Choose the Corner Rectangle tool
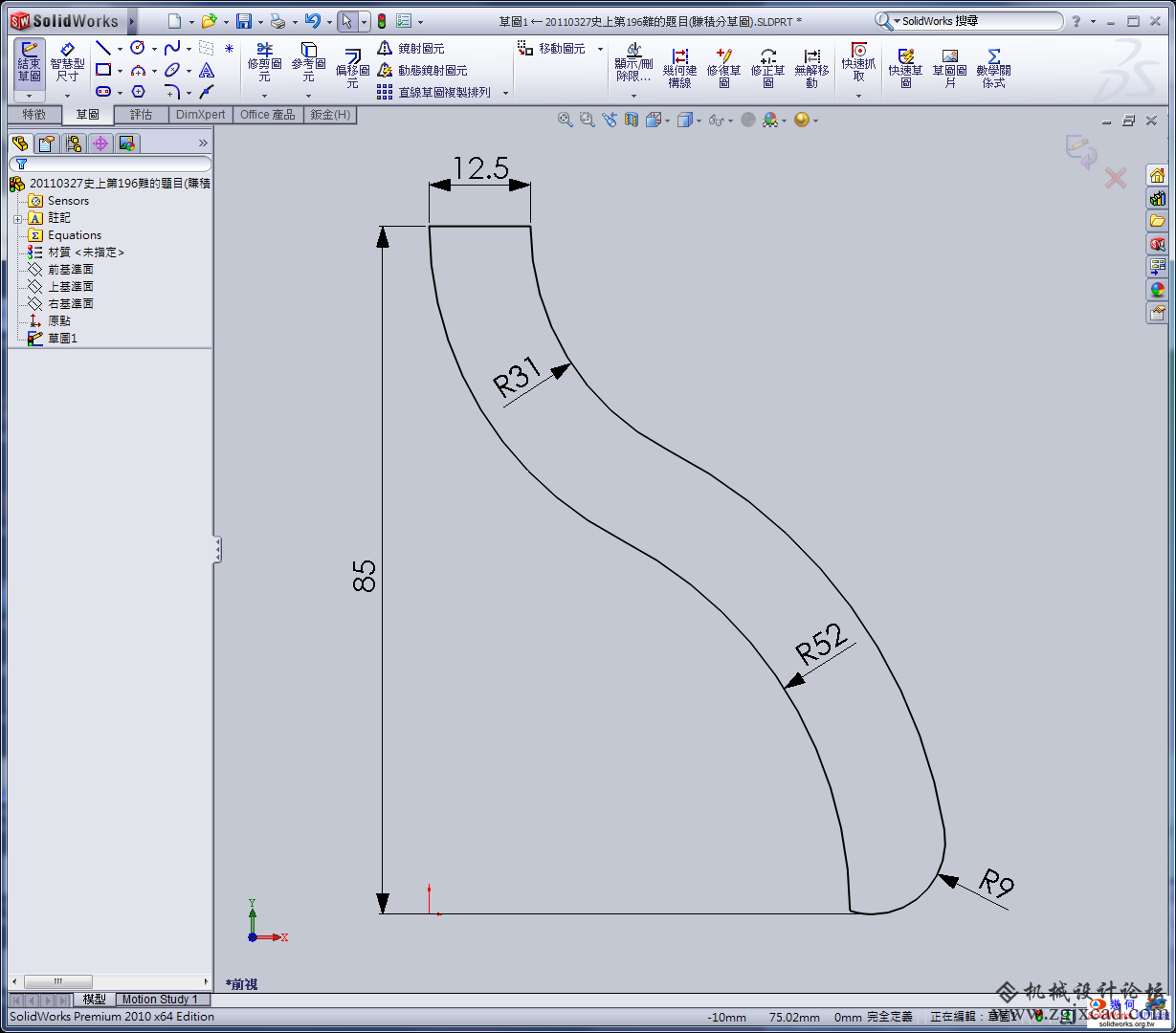Viewport: 1176px width, 1033px height. click(x=103, y=70)
